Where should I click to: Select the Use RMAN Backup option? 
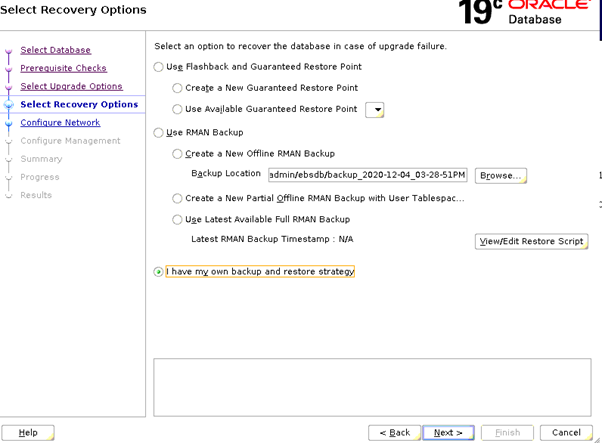pyautogui.click(x=159, y=133)
